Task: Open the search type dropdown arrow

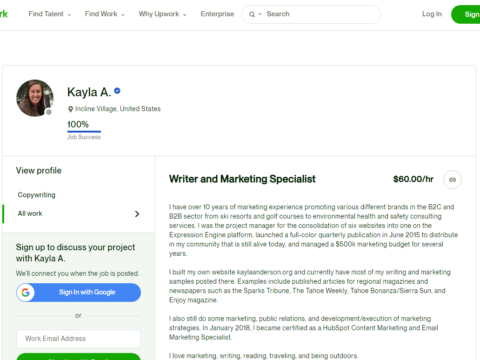Action: pos(260,14)
